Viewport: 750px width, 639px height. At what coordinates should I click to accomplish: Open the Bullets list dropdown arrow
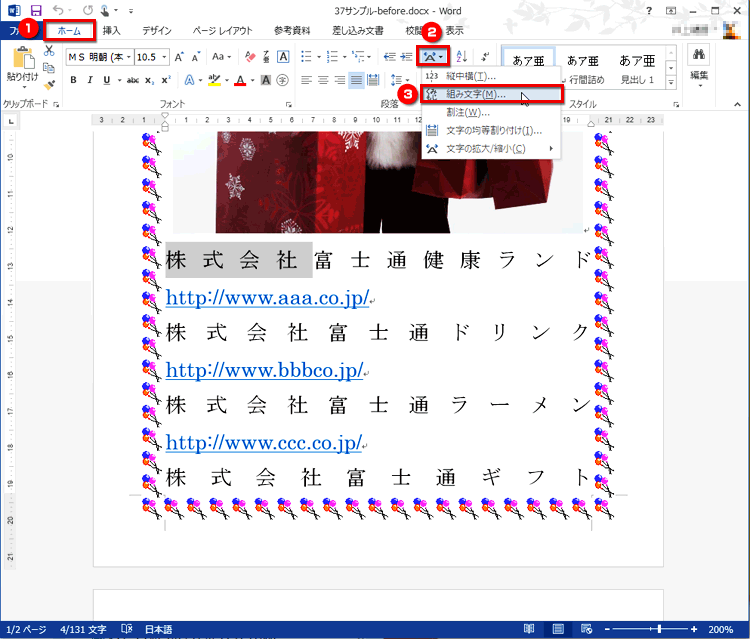tap(319, 57)
